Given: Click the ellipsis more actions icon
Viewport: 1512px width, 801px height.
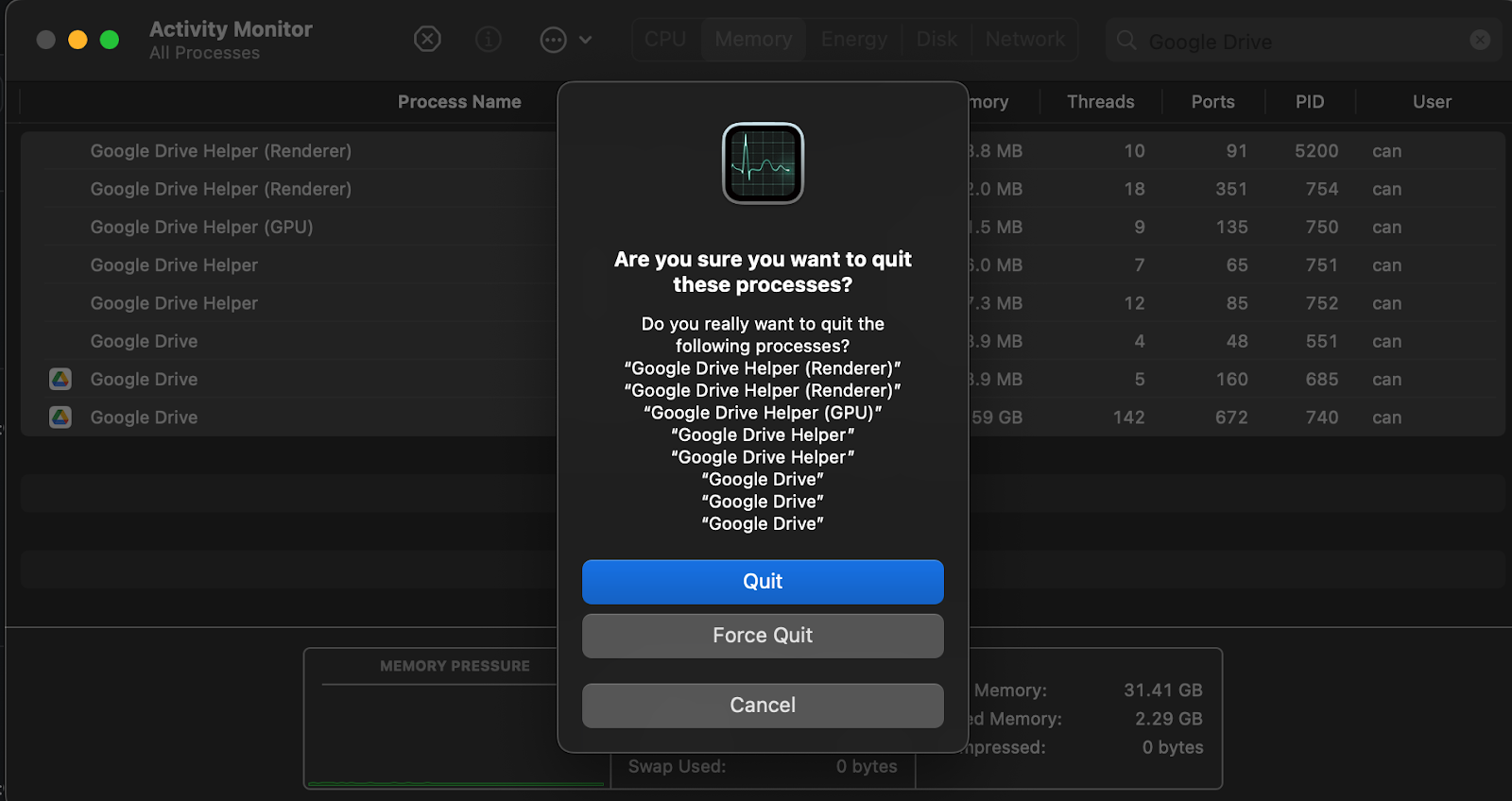Looking at the screenshot, I should click(x=553, y=40).
